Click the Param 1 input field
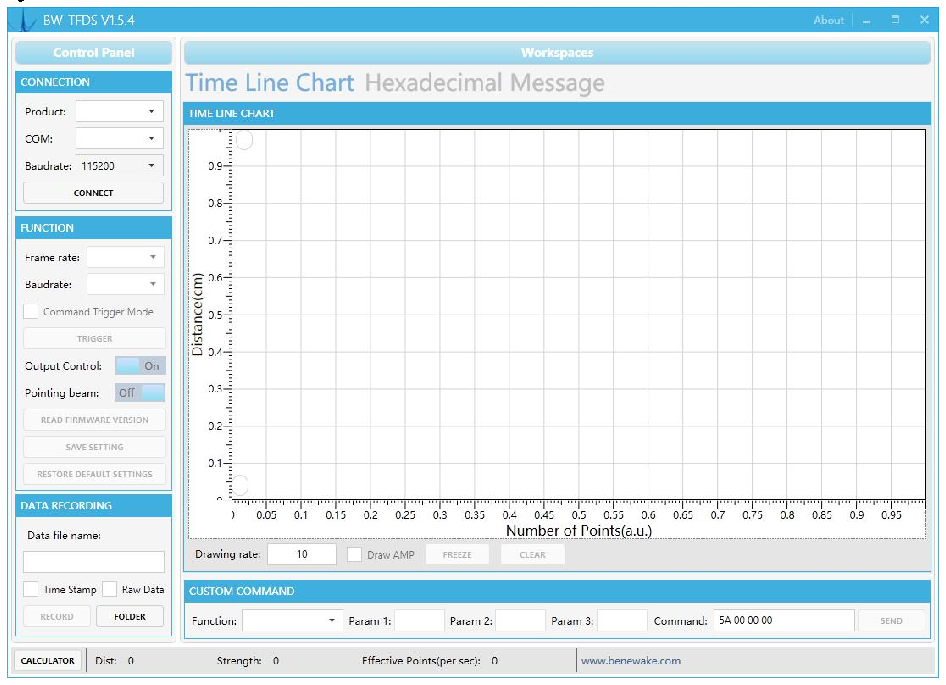The width and height of the screenshot is (946, 685). [x=419, y=620]
